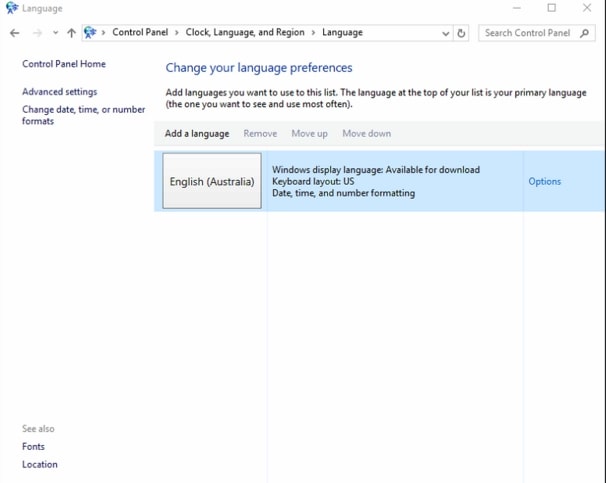Open the recent locations dropdown arrow
Viewport: 606px width, 483px height.
tap(55, 33)
